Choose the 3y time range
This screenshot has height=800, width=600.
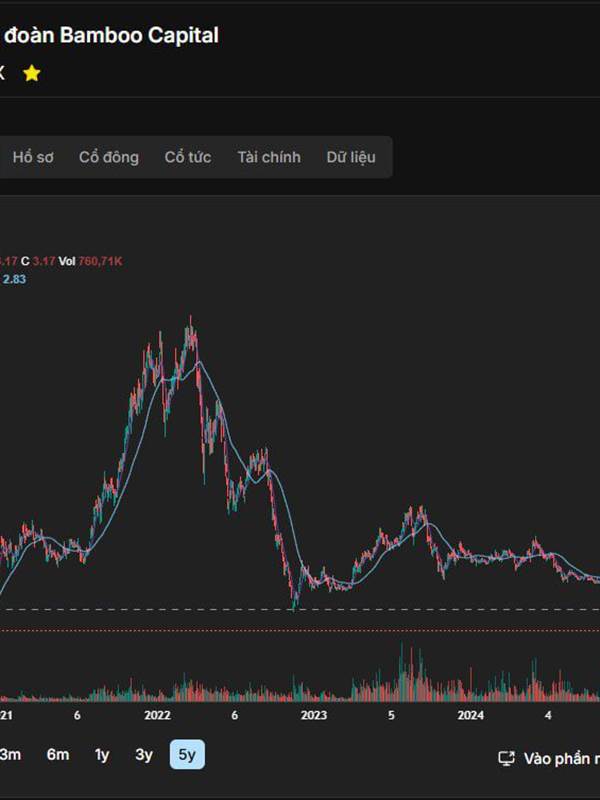144,755
